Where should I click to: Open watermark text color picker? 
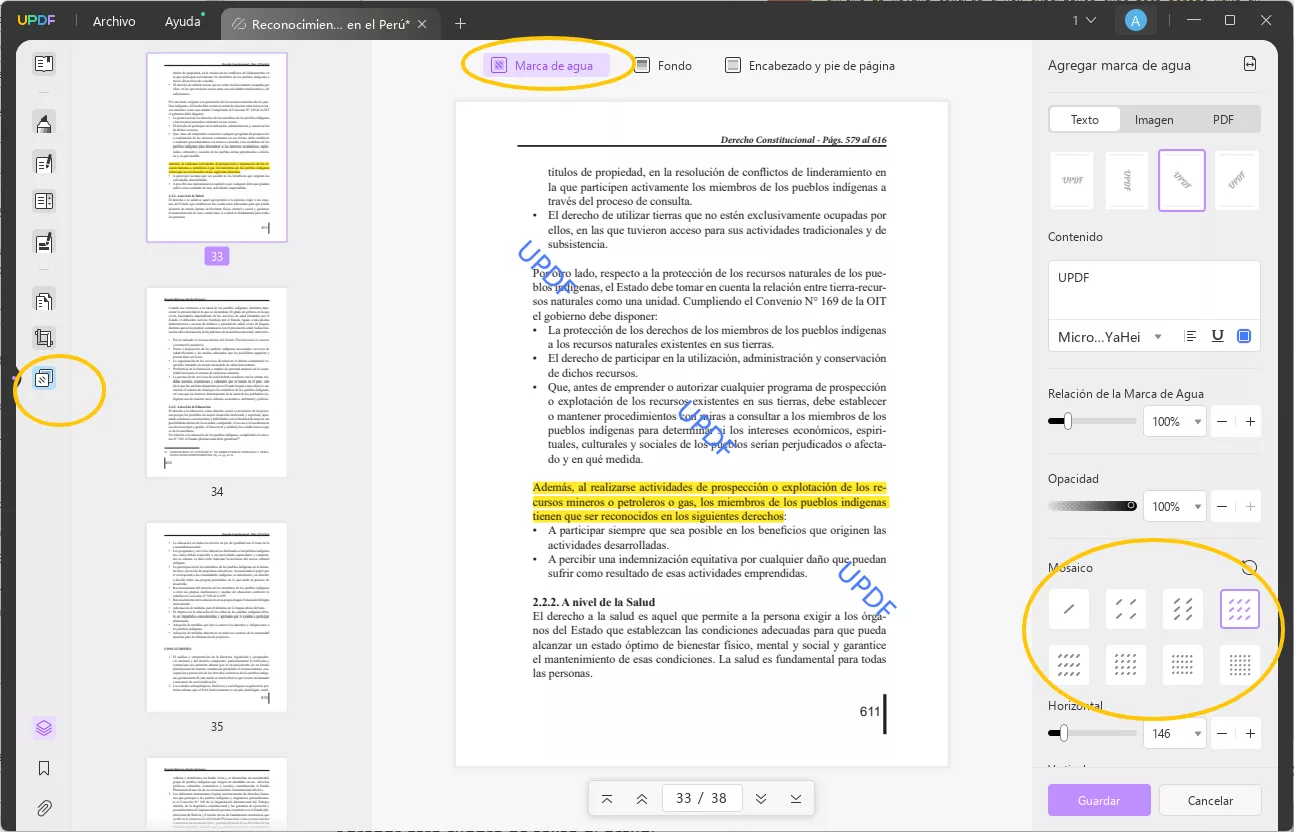[x=1244, y=337]
